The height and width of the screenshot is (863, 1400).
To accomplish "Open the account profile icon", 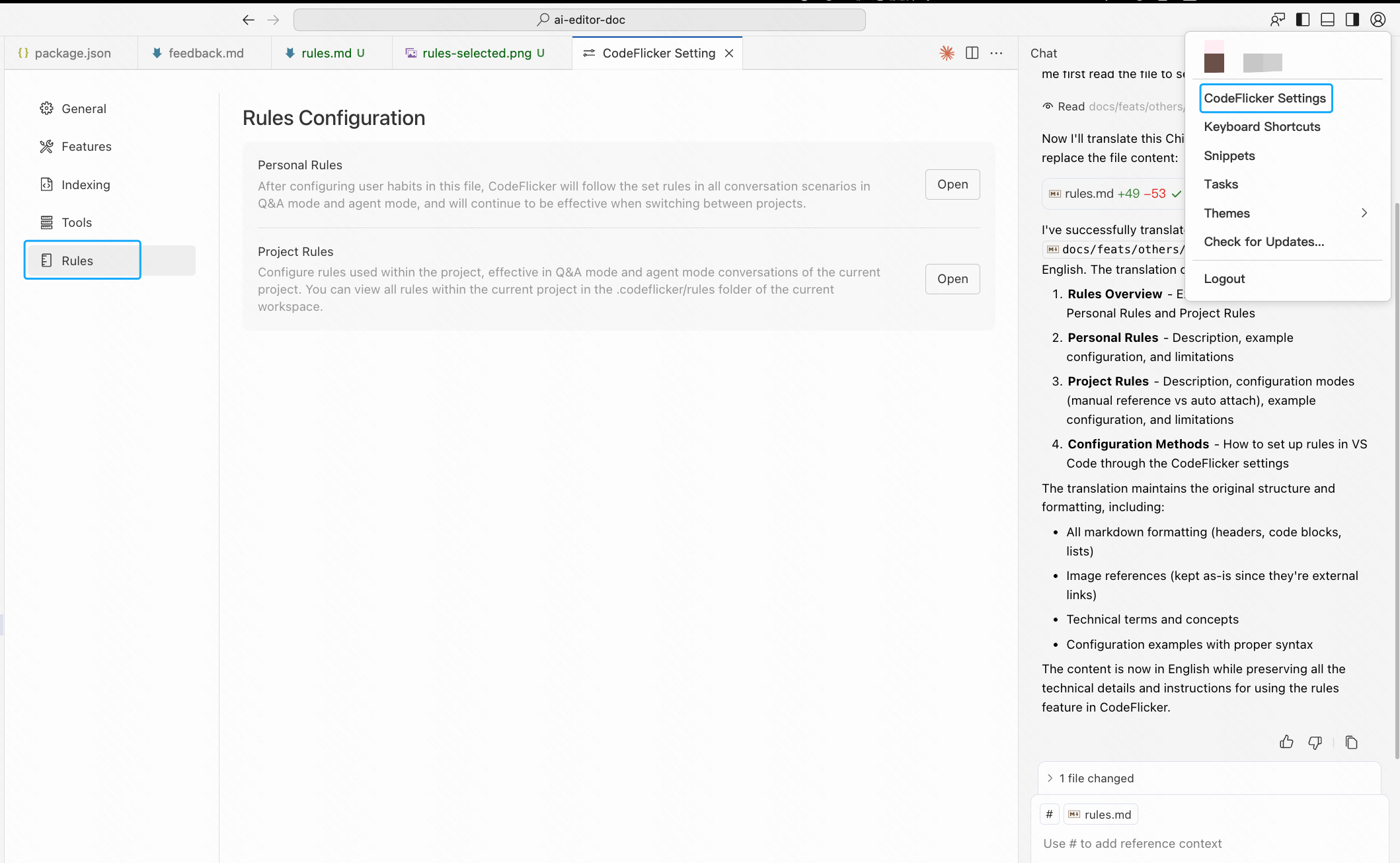I will click(x=1378, y=20).
